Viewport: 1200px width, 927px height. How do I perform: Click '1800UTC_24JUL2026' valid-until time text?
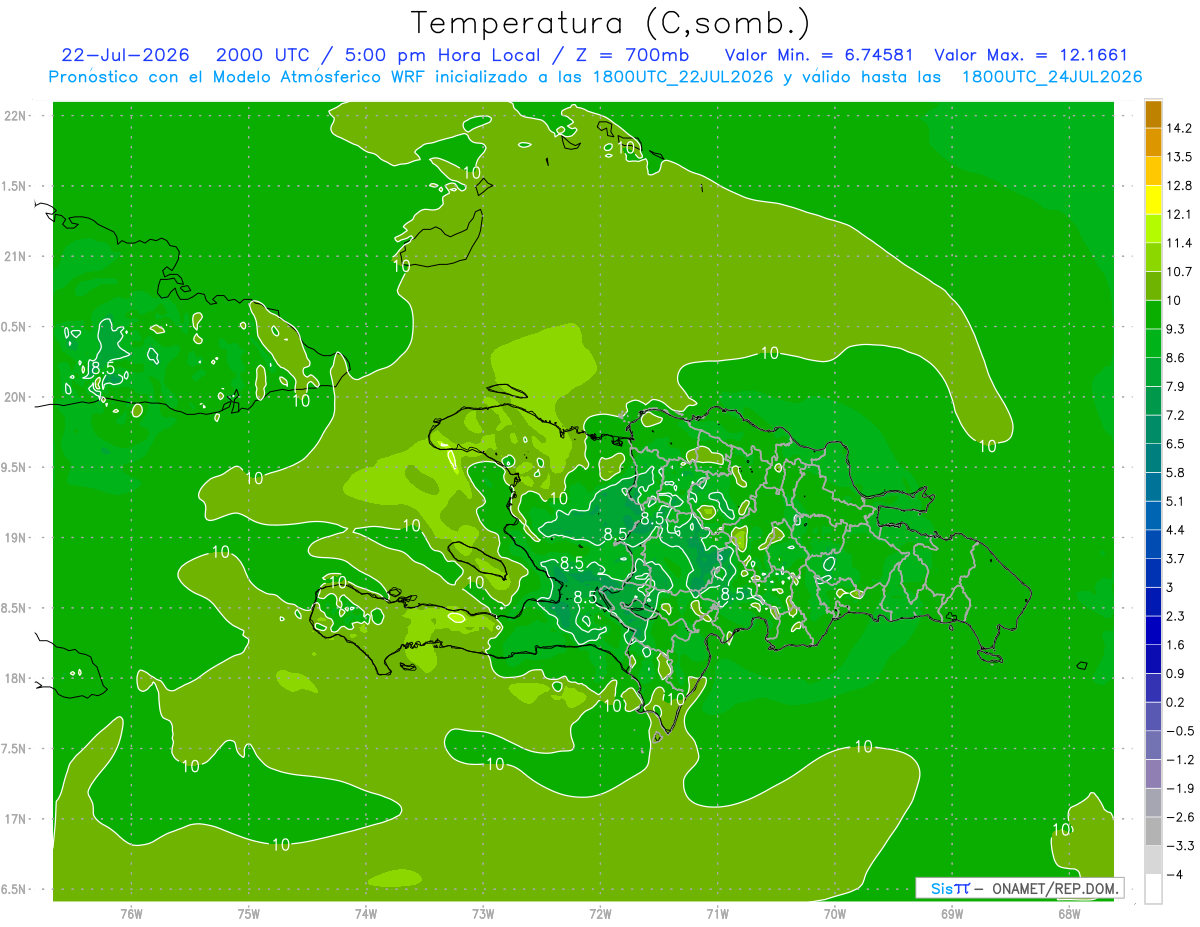1052,77
